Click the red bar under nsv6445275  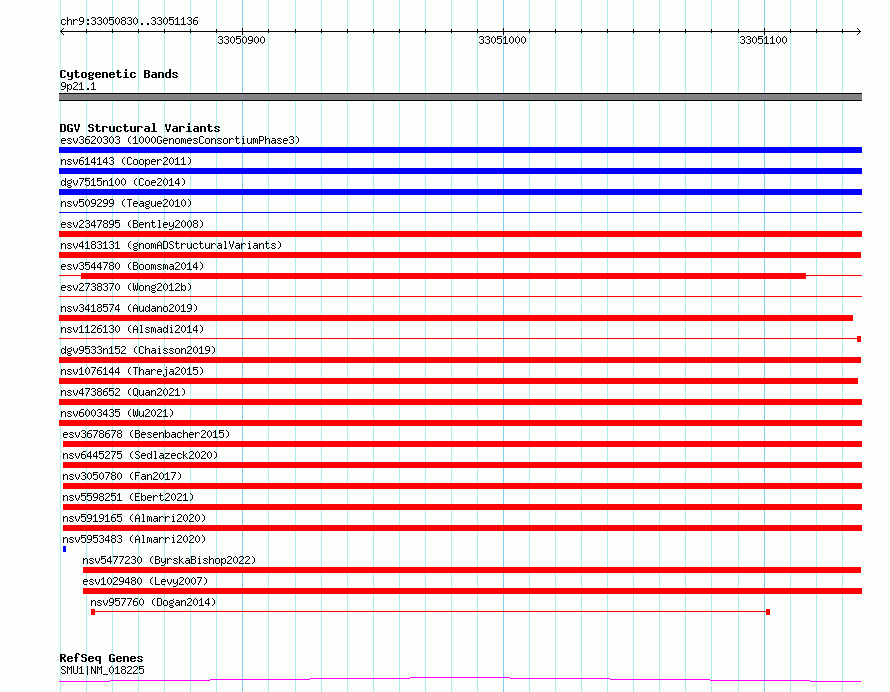[462, 465]
